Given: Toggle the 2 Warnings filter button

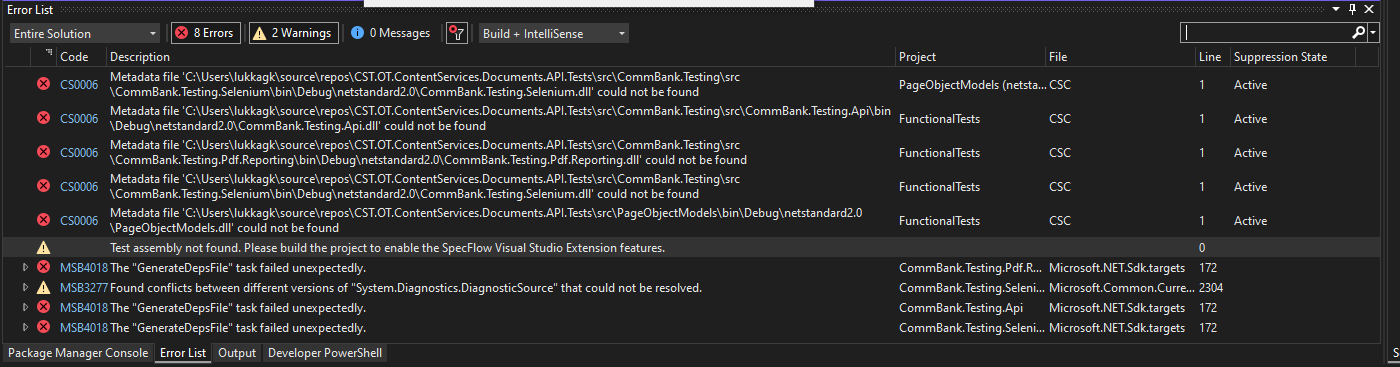Looking at the screenshot, I should [293, 33].
